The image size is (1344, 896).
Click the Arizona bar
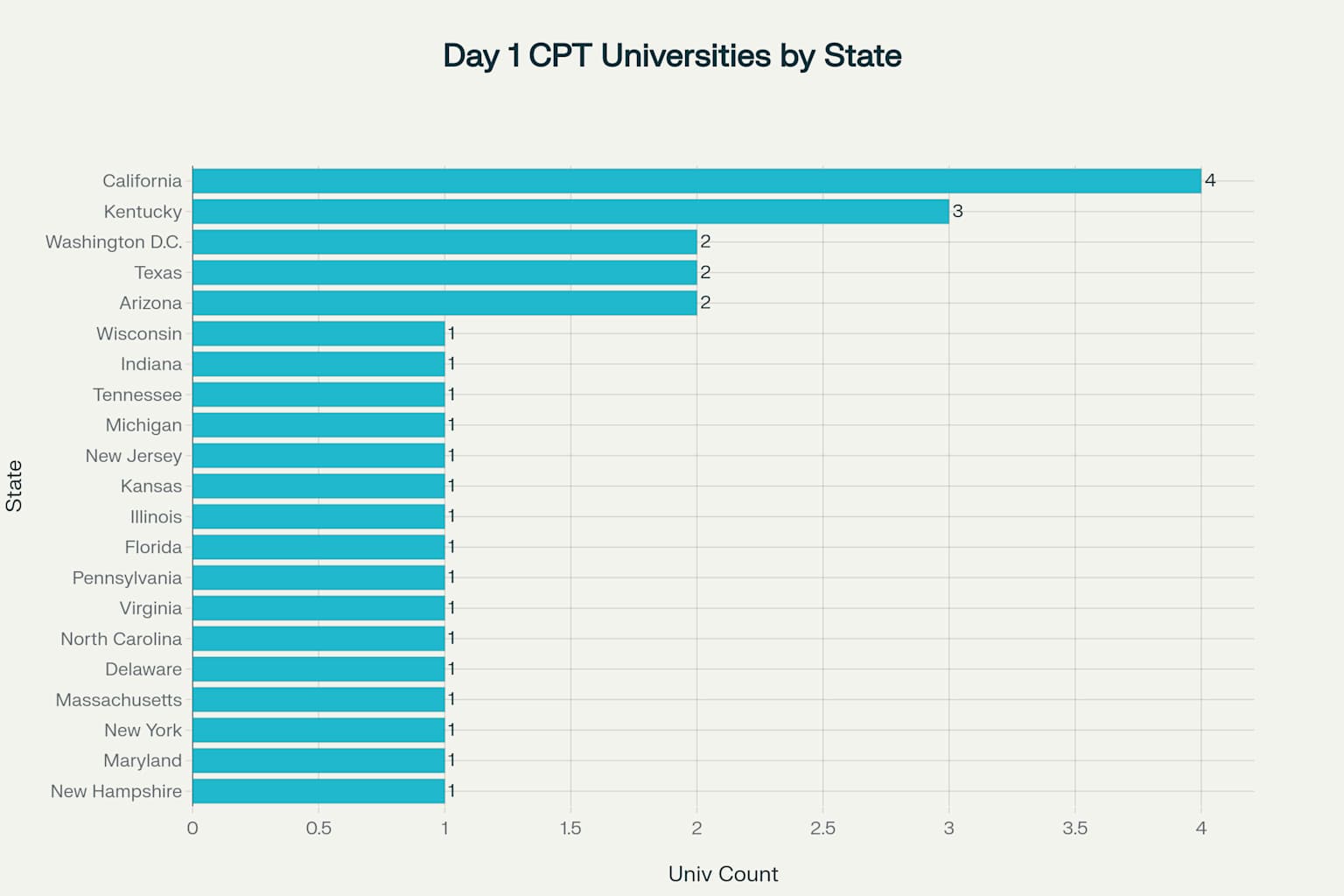[444, 303]
